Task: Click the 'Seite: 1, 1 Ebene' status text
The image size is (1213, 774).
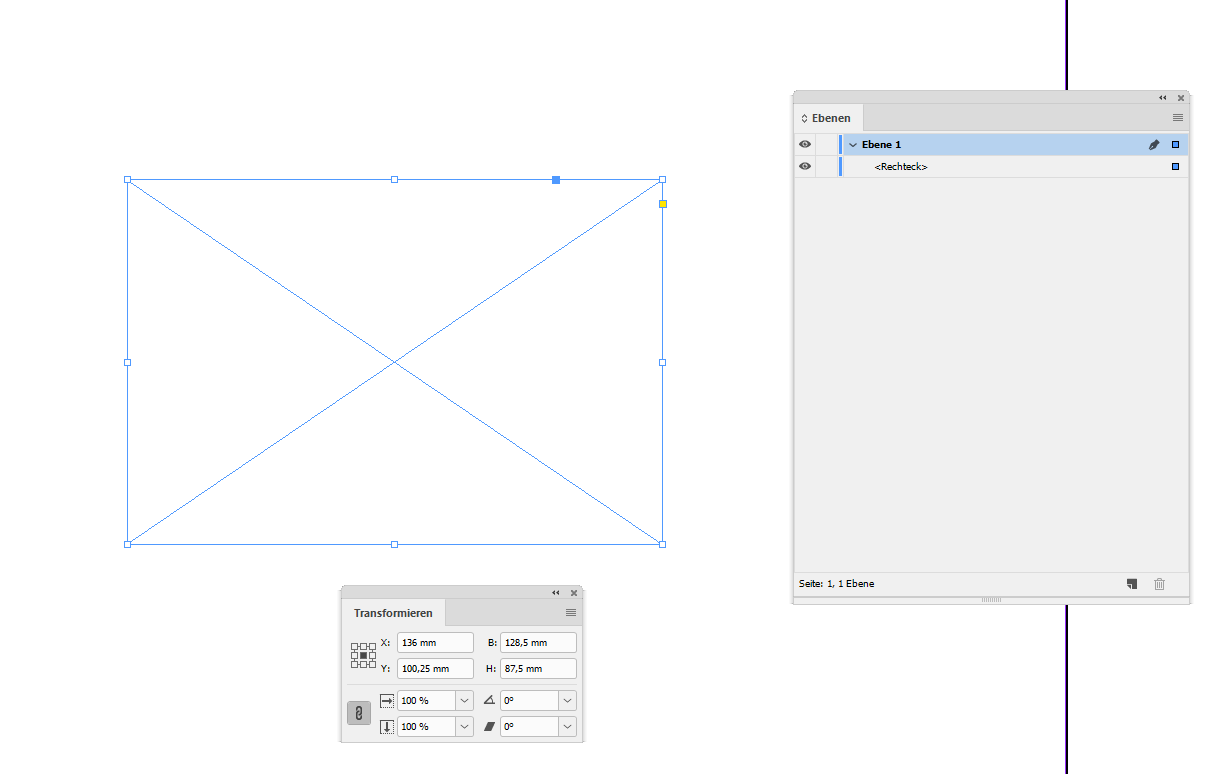Action: [x=836, y=584]
